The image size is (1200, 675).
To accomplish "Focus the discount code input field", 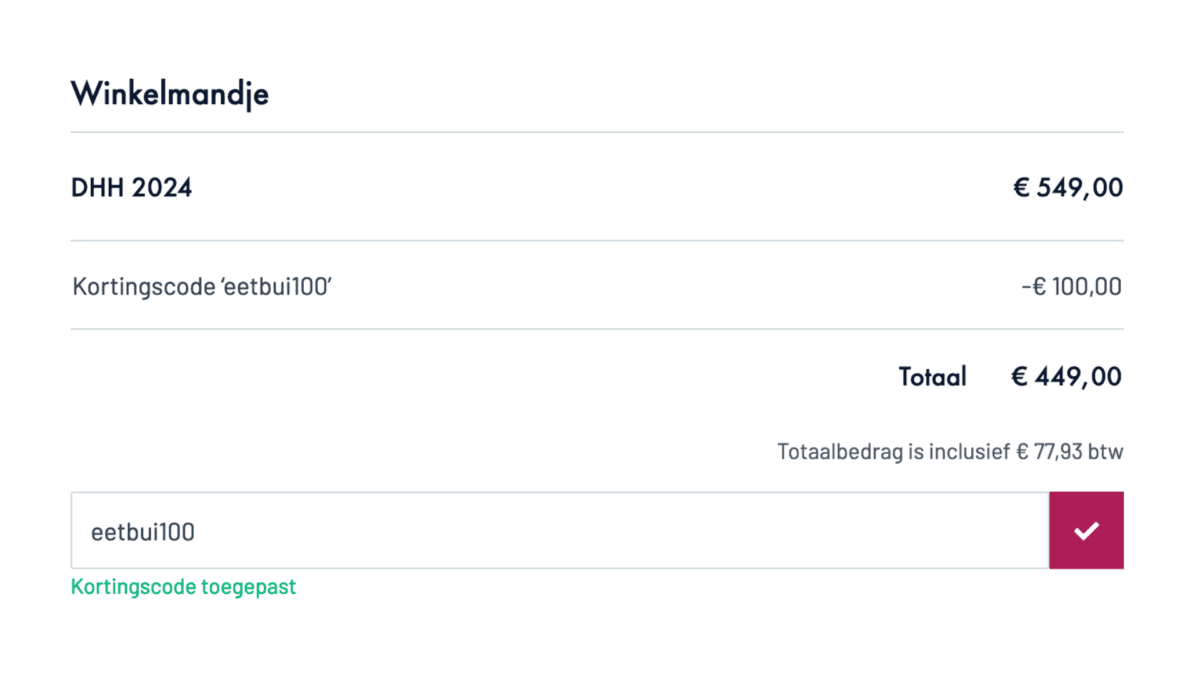I will (x=560, y=530).
